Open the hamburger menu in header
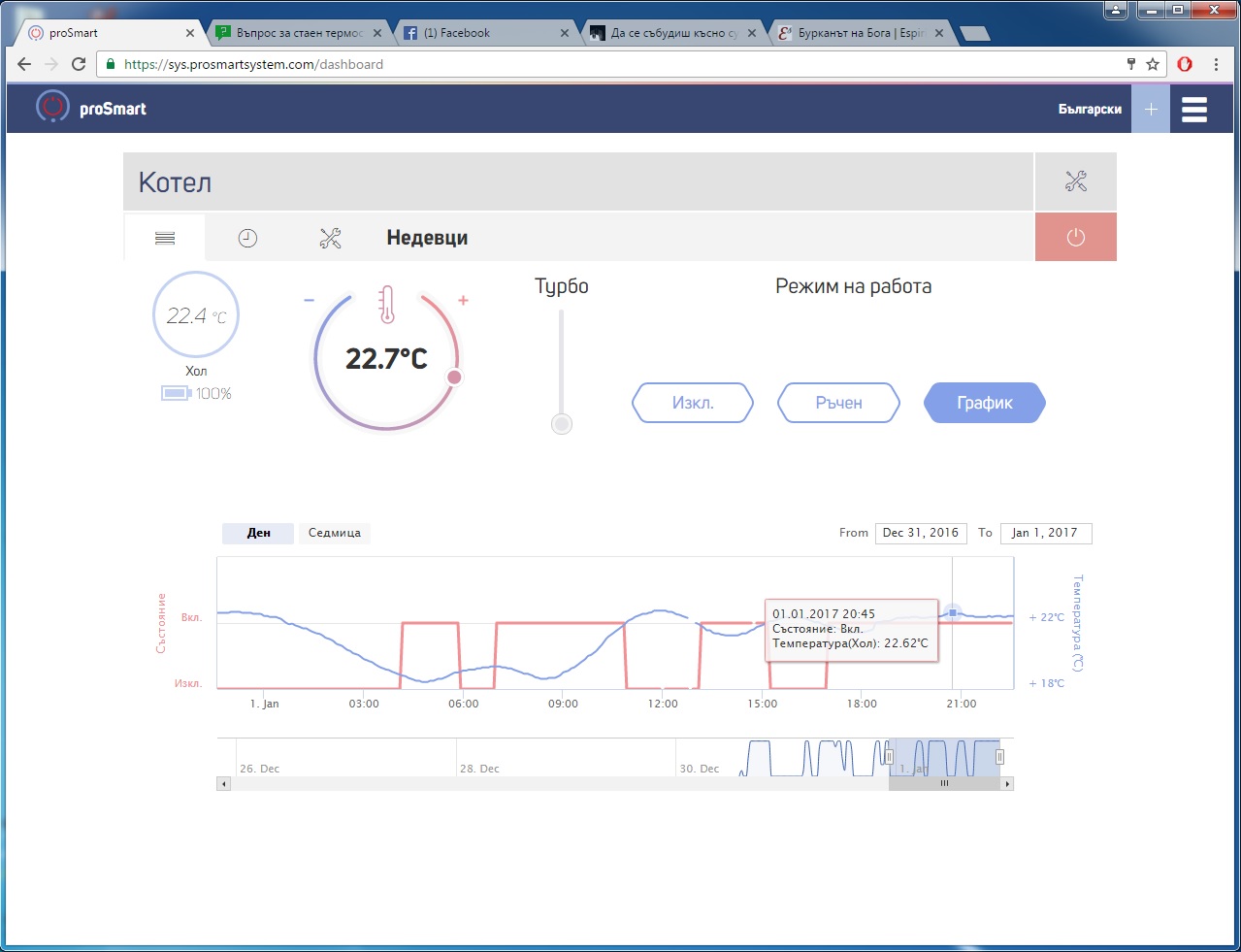The width and height of the screenshot is (1241, 952). (1193, 110)
